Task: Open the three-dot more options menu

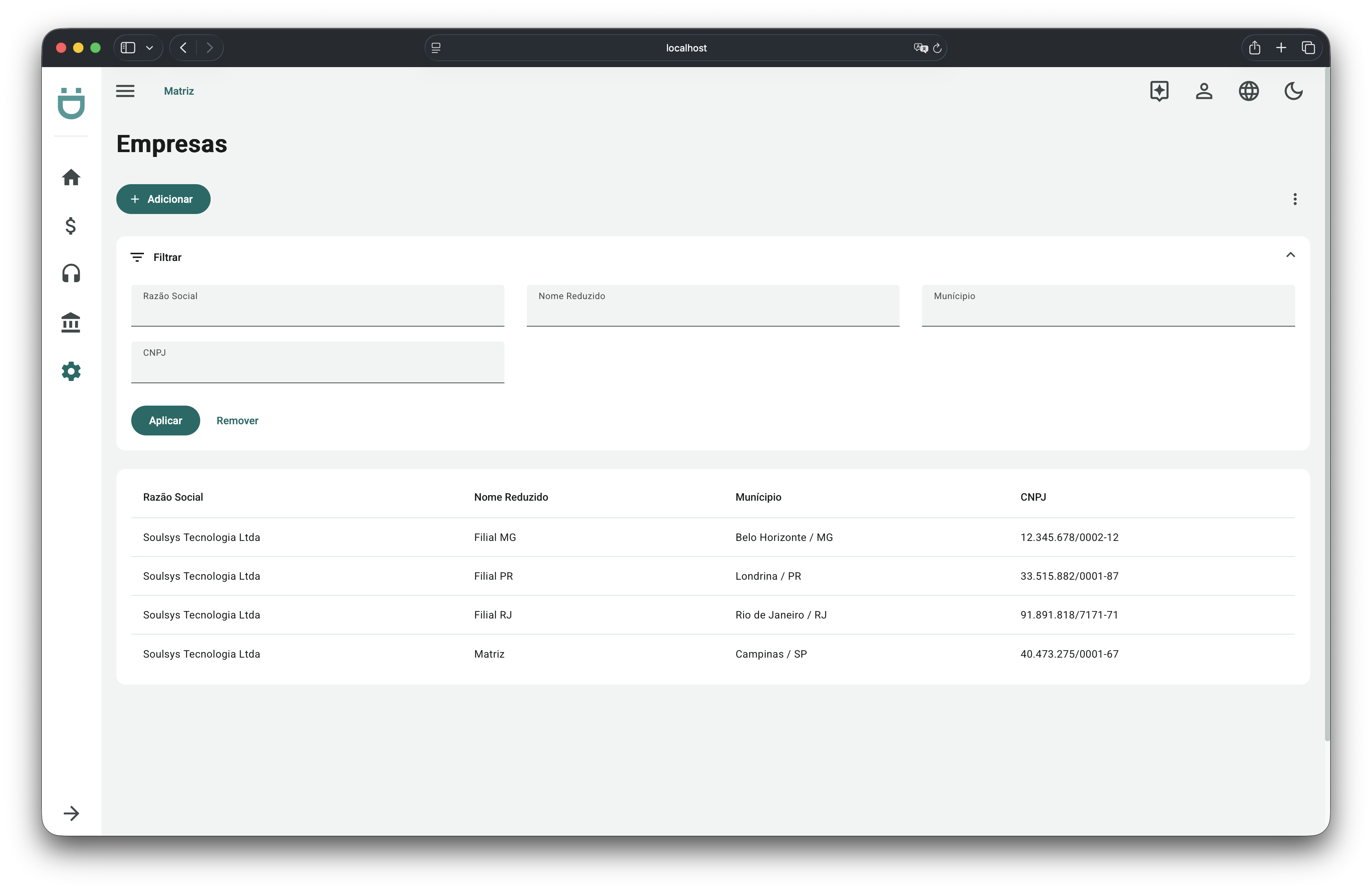Action: 1295,199
